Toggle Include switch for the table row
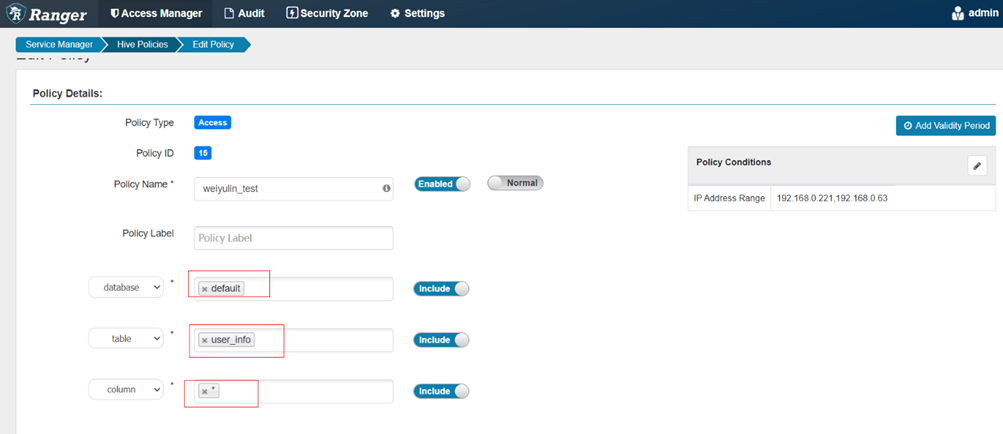 [441, 340]
